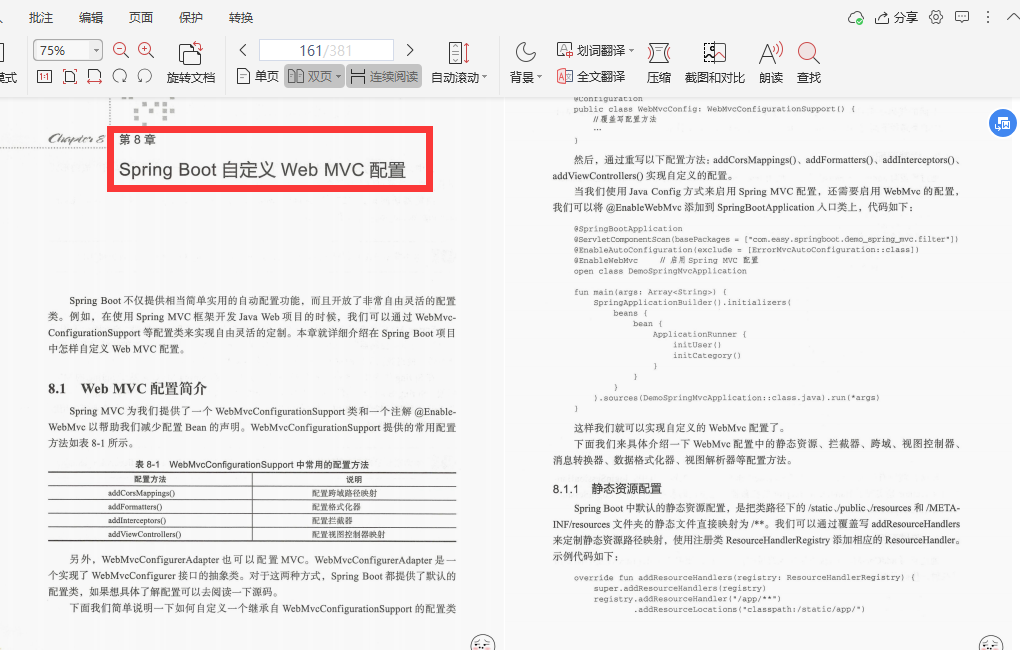Click the table cell addViewControllers()
Image resolution: width=1020 pixels, height=650 pixels.
[144, 534]
